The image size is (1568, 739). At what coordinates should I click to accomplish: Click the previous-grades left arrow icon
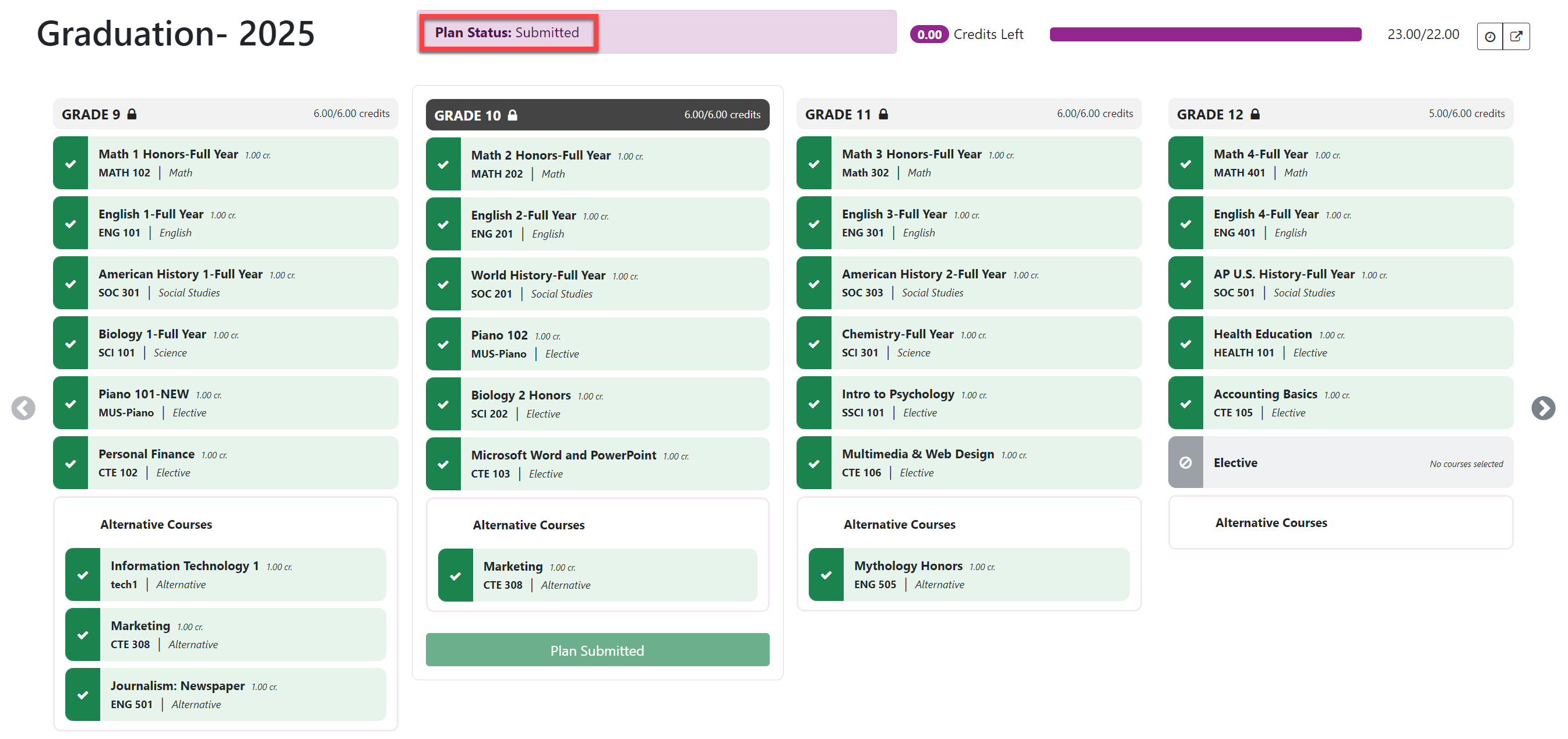pyautogui.click(x=23, y=408)
